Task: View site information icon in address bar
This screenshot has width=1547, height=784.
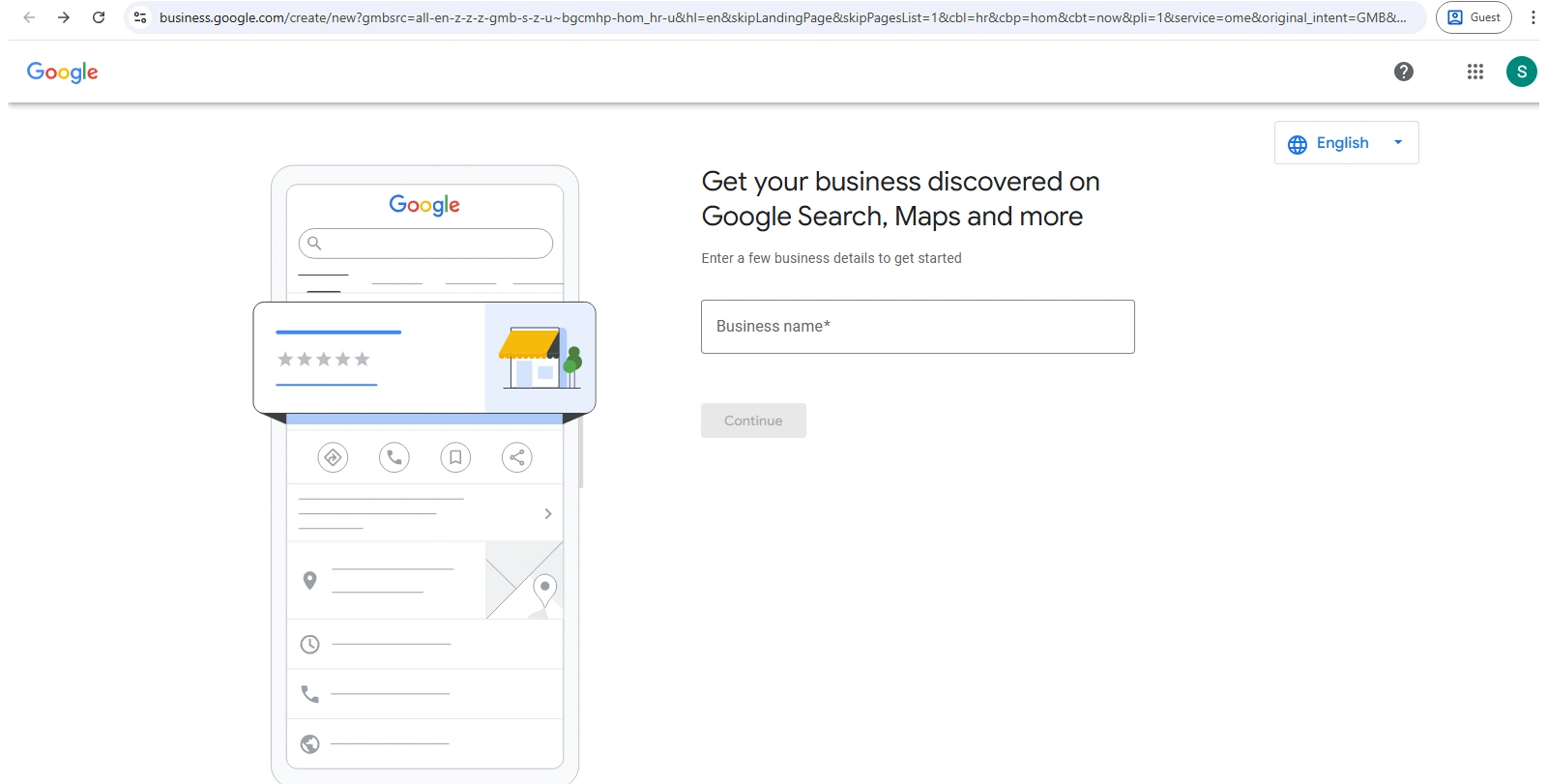Action: (140, 17)
